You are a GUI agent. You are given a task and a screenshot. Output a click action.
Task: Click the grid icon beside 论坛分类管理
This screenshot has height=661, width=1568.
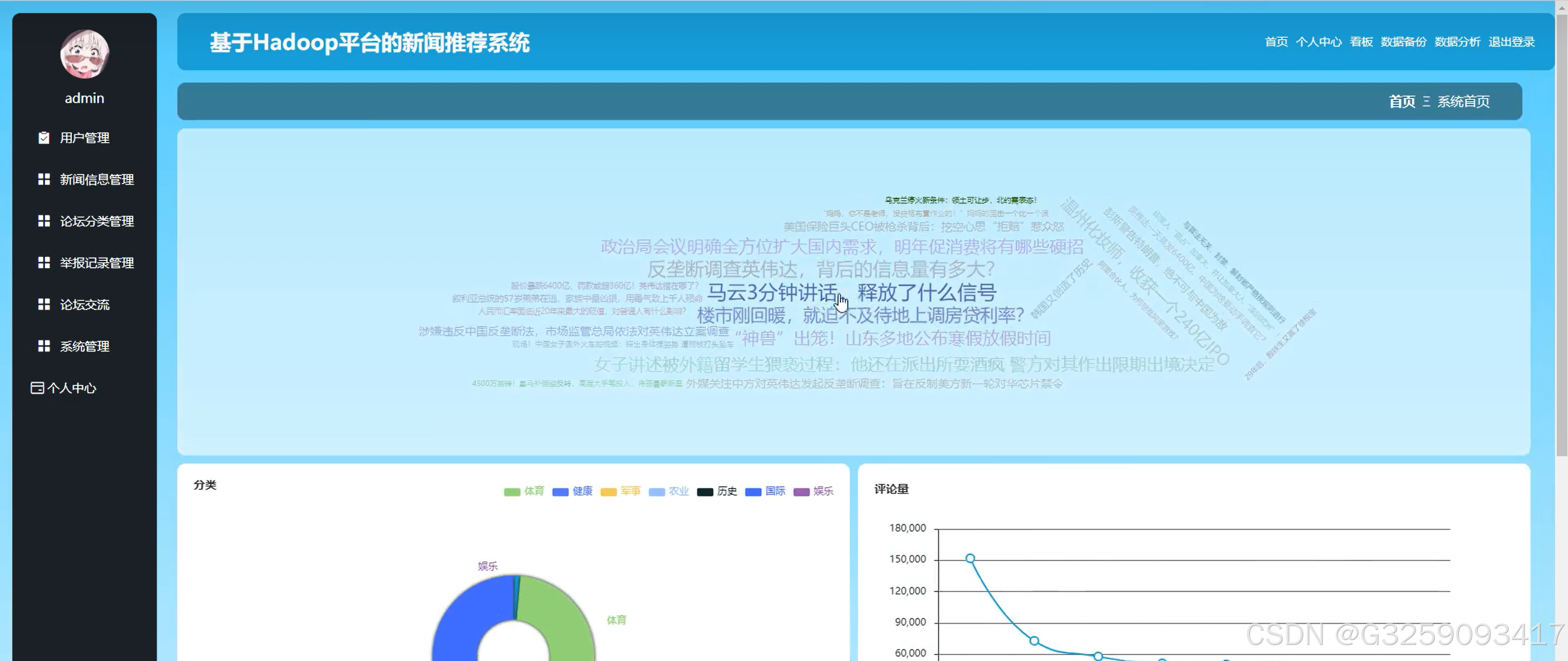44,221
